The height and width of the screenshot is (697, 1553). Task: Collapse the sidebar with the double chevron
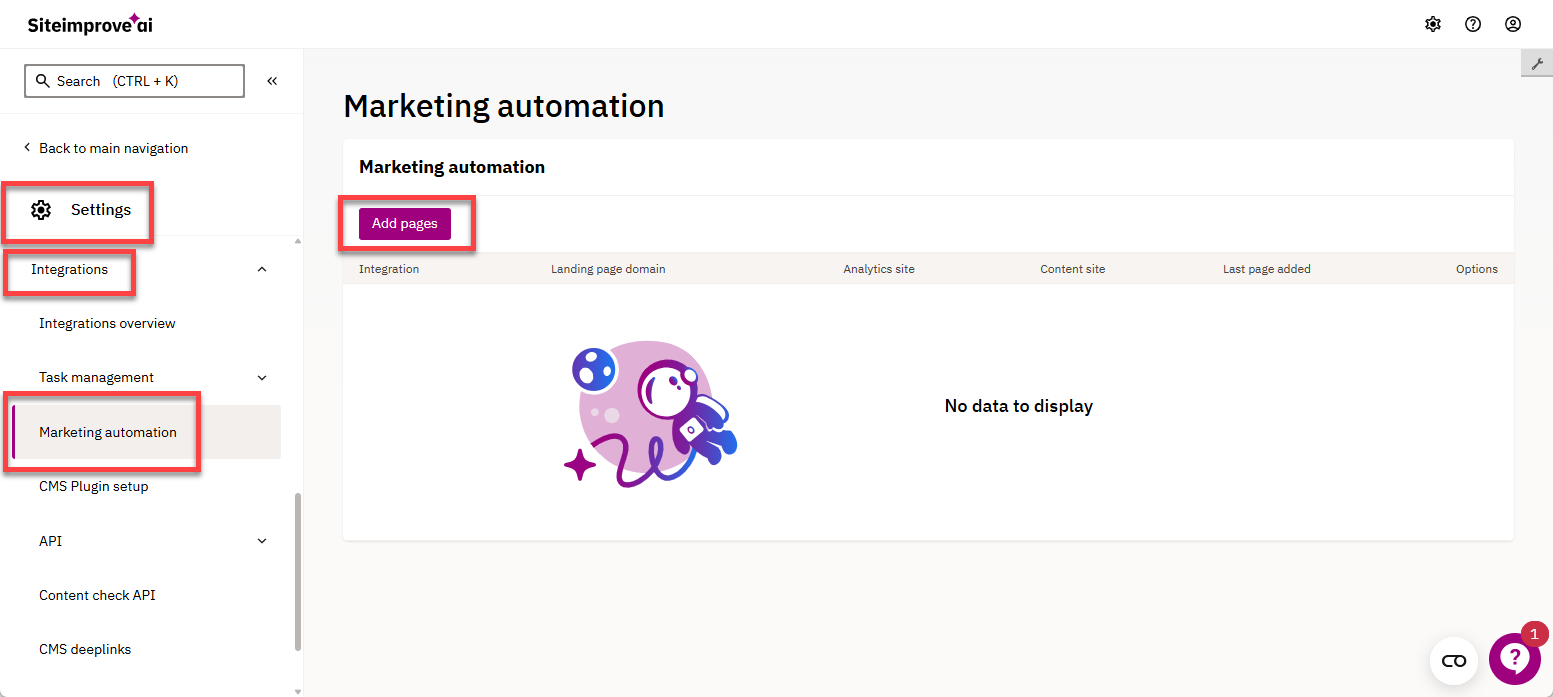coord(271,80)
